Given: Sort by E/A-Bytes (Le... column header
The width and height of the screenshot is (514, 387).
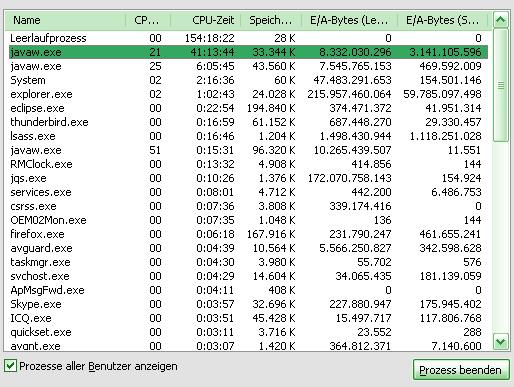Looking at the screenshot, I should point(349,20).
